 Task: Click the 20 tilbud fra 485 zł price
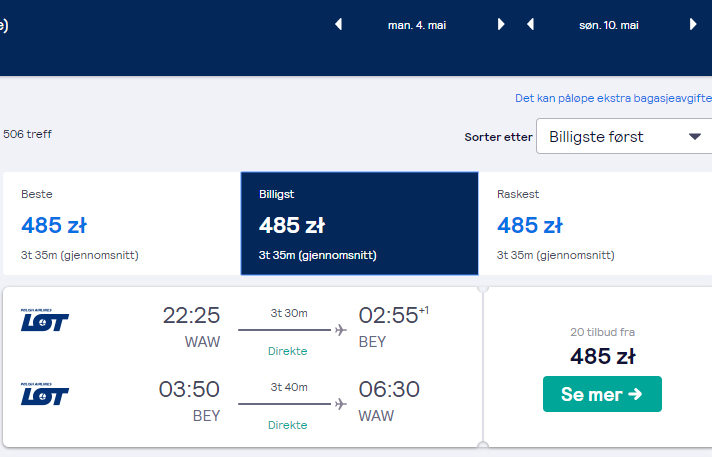(603, 348)
